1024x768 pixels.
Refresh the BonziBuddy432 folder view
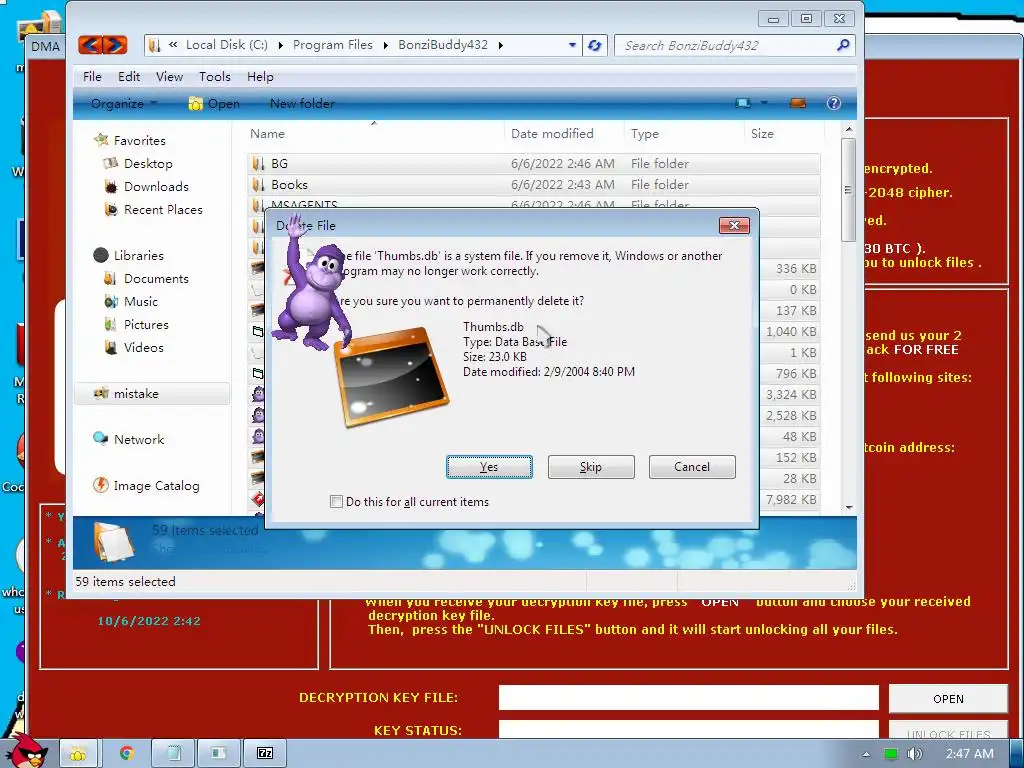click(594, 45)
